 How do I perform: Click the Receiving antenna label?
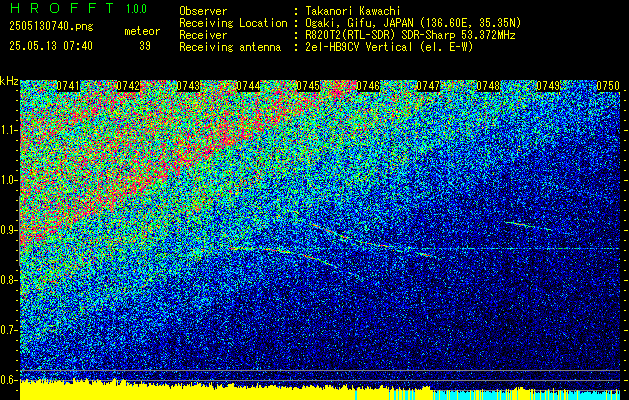230,47
